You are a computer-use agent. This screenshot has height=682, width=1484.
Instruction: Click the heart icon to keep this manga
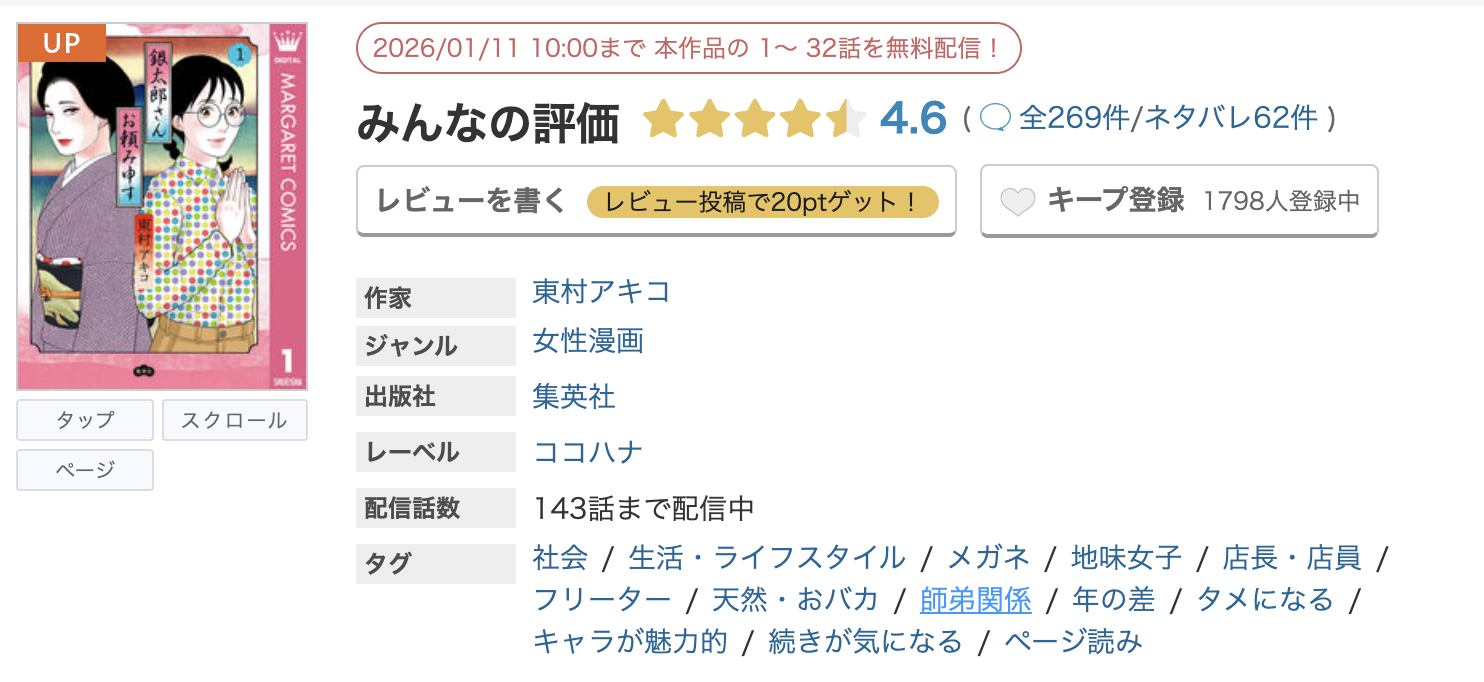(x=1018, y=201)
